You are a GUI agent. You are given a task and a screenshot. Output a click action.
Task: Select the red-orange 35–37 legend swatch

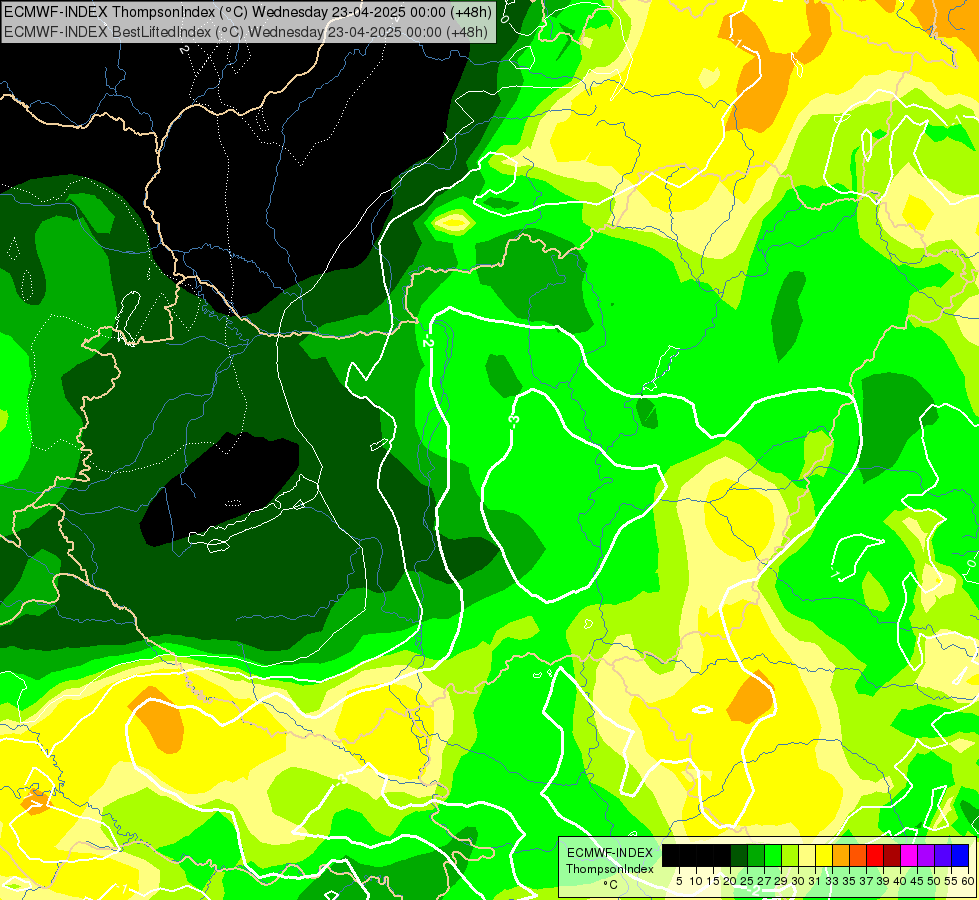pyautogui.click(x=858, y=856)
